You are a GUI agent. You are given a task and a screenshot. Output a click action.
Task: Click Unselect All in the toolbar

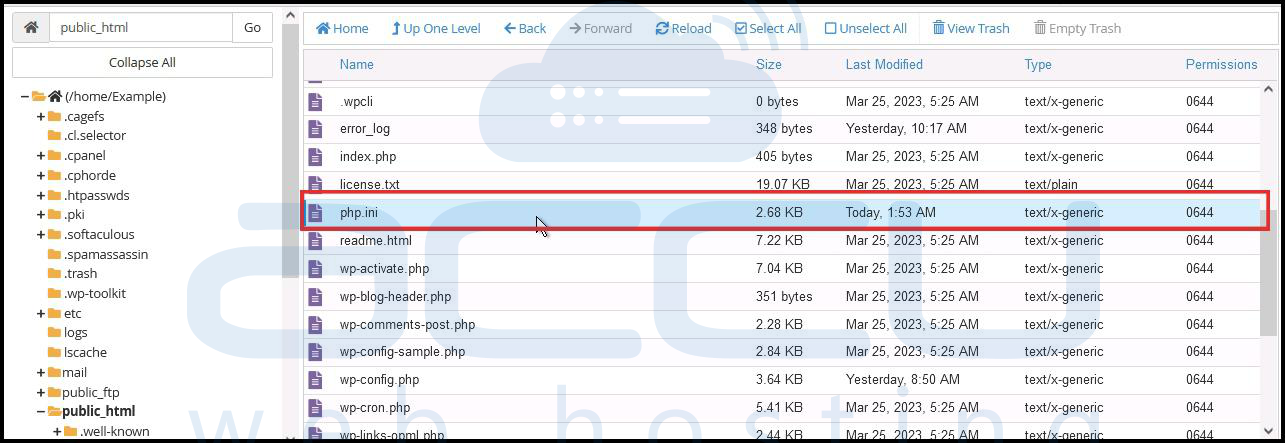tap(866, 28)
